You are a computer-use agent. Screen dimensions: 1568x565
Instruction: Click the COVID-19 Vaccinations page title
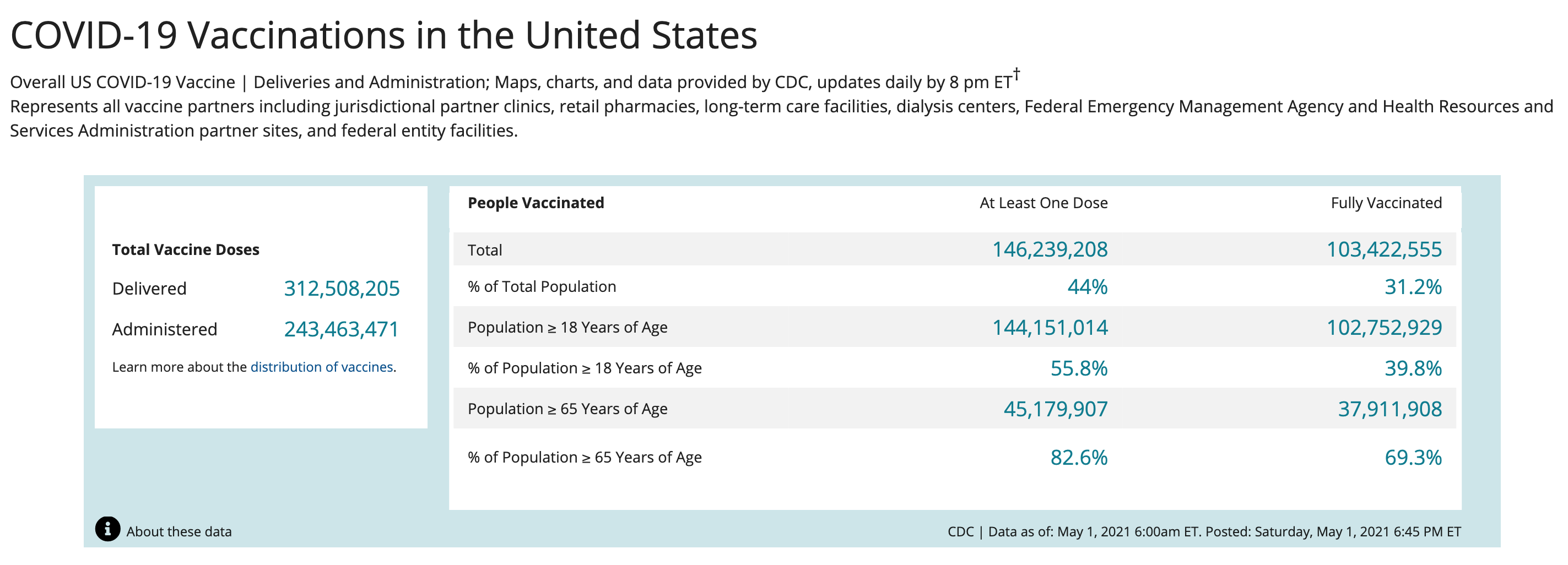coord(383,35)
